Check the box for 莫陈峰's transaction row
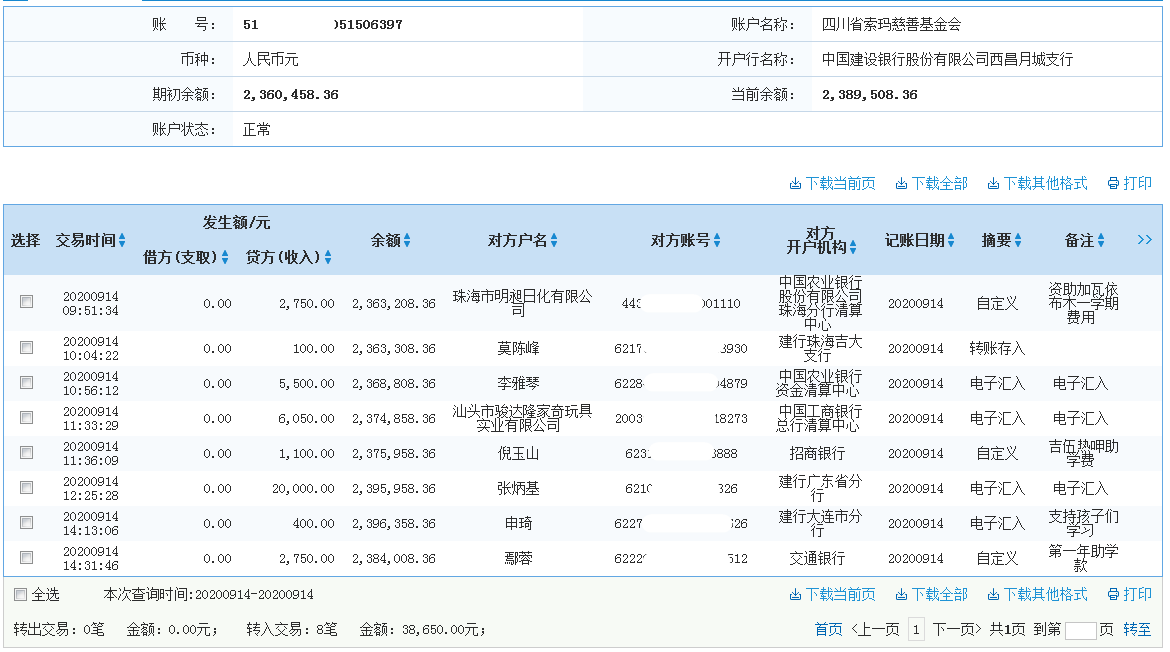 (x=26, y=349)
